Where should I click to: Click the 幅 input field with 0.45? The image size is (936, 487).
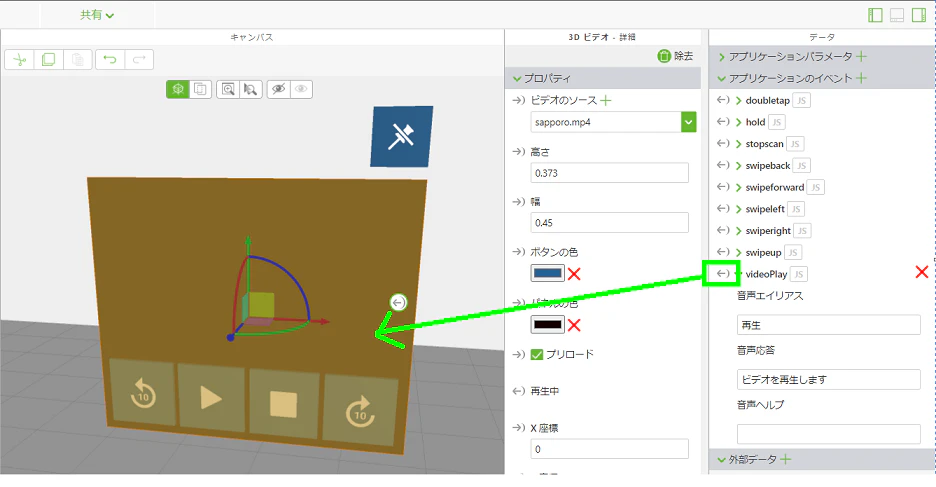[609, 223]
